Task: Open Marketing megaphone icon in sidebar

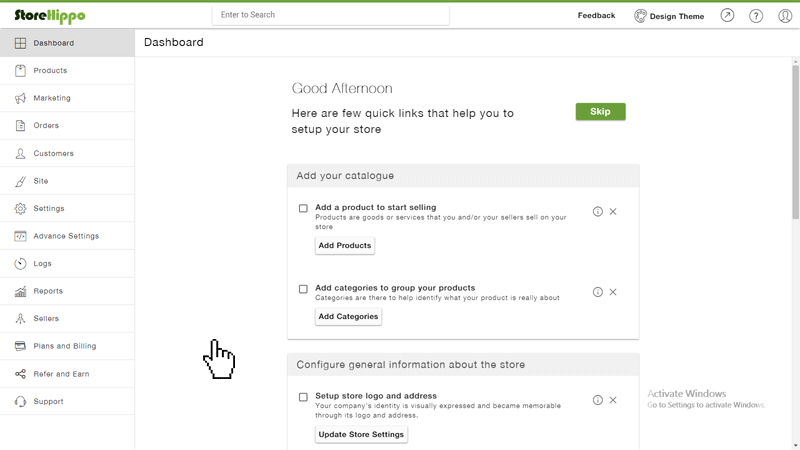Action: click(x=20, y=98)
